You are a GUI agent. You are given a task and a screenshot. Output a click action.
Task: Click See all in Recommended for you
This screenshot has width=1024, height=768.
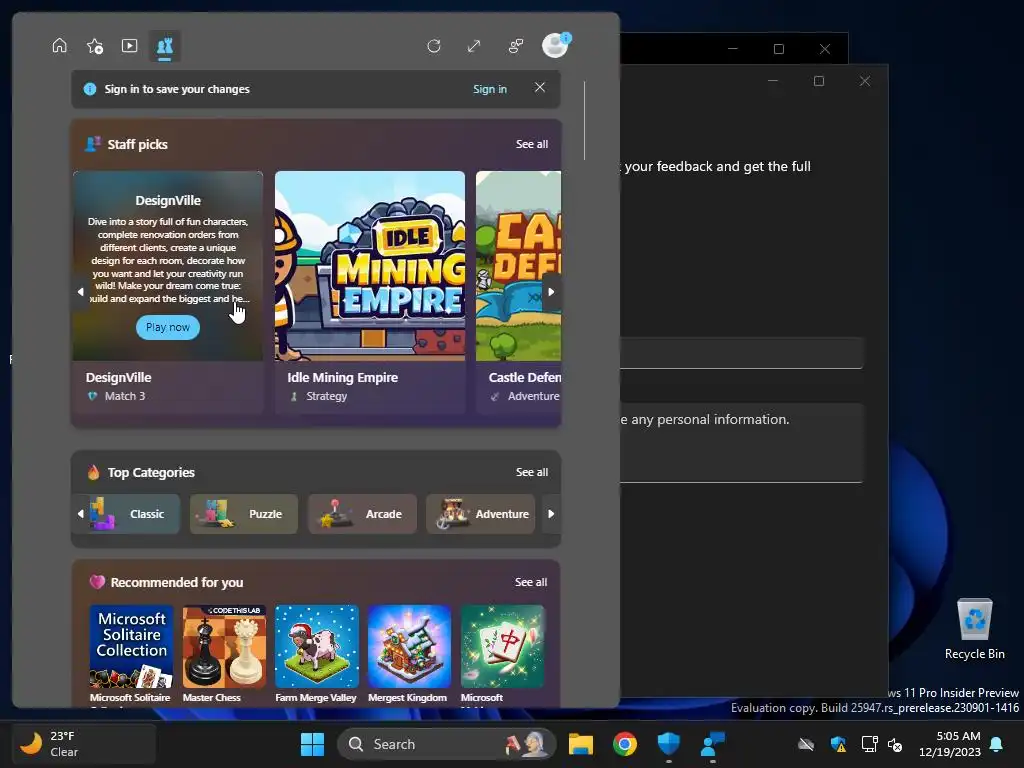(530, 582)
